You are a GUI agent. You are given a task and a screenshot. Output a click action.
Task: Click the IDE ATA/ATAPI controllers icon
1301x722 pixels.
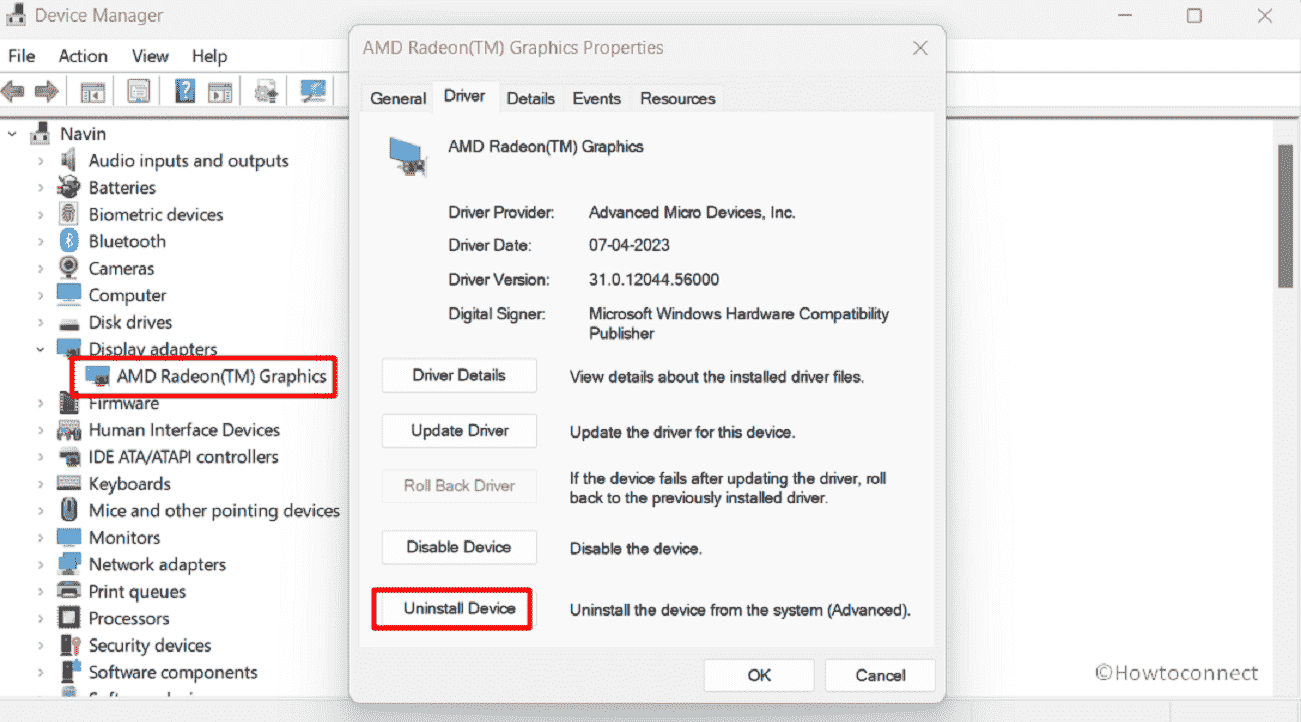coord(69,457)
